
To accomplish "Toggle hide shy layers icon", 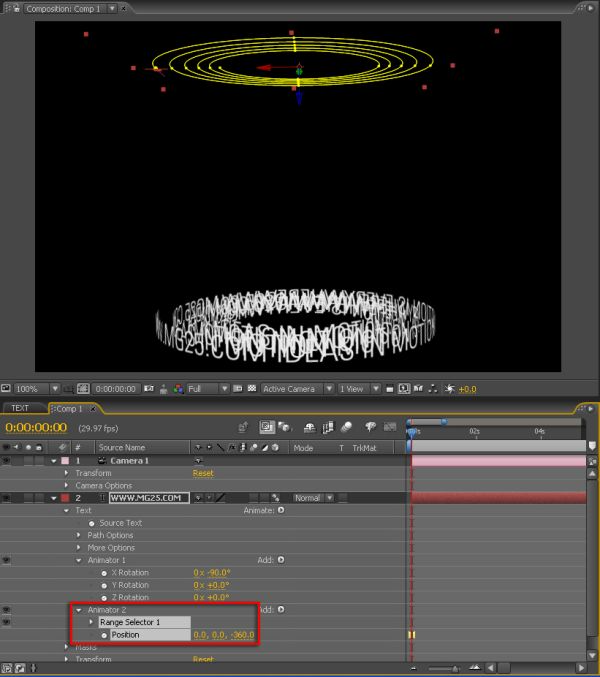I will (309, 427).
